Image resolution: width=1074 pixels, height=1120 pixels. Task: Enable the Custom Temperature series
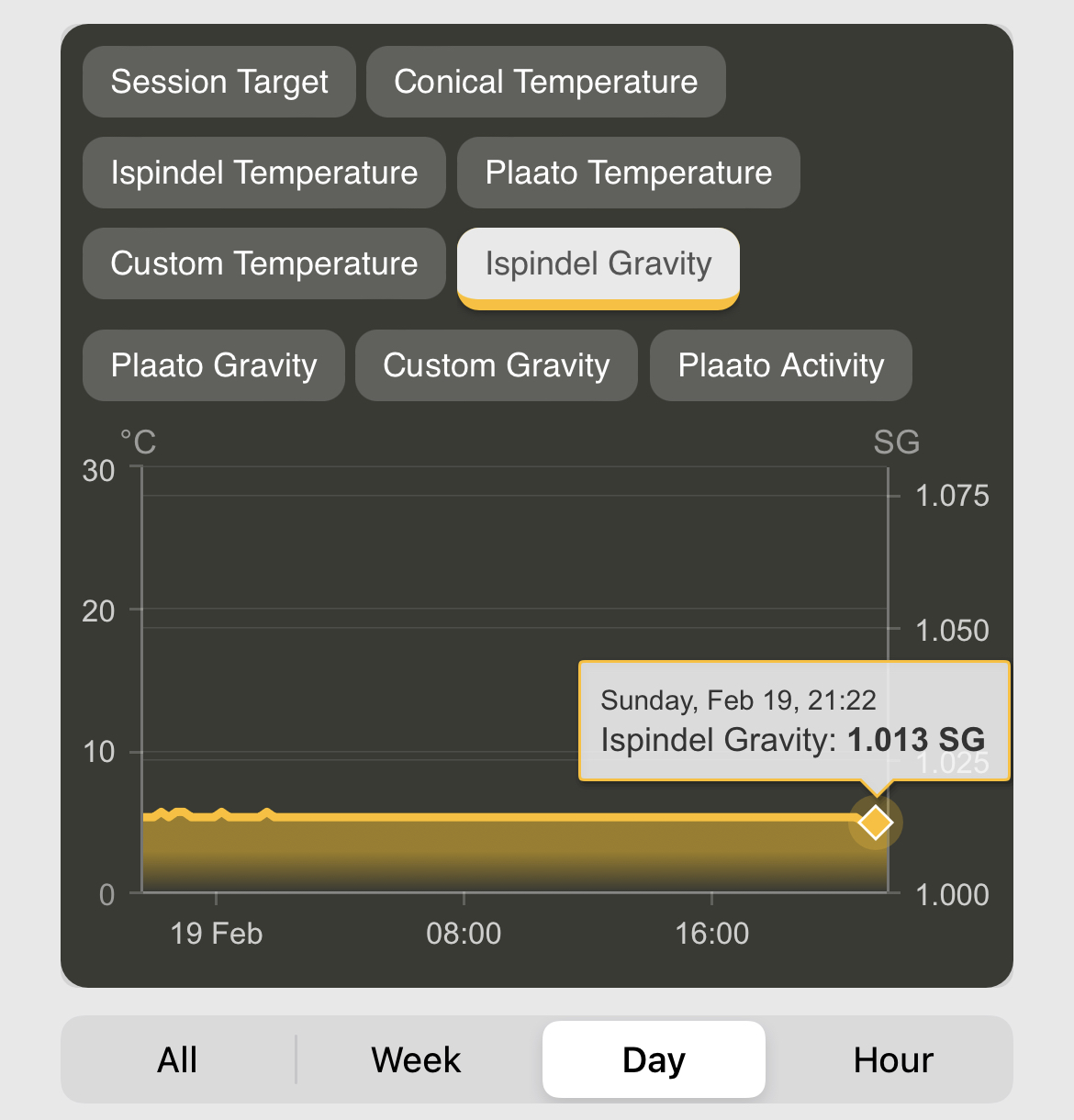coord(263,263)
